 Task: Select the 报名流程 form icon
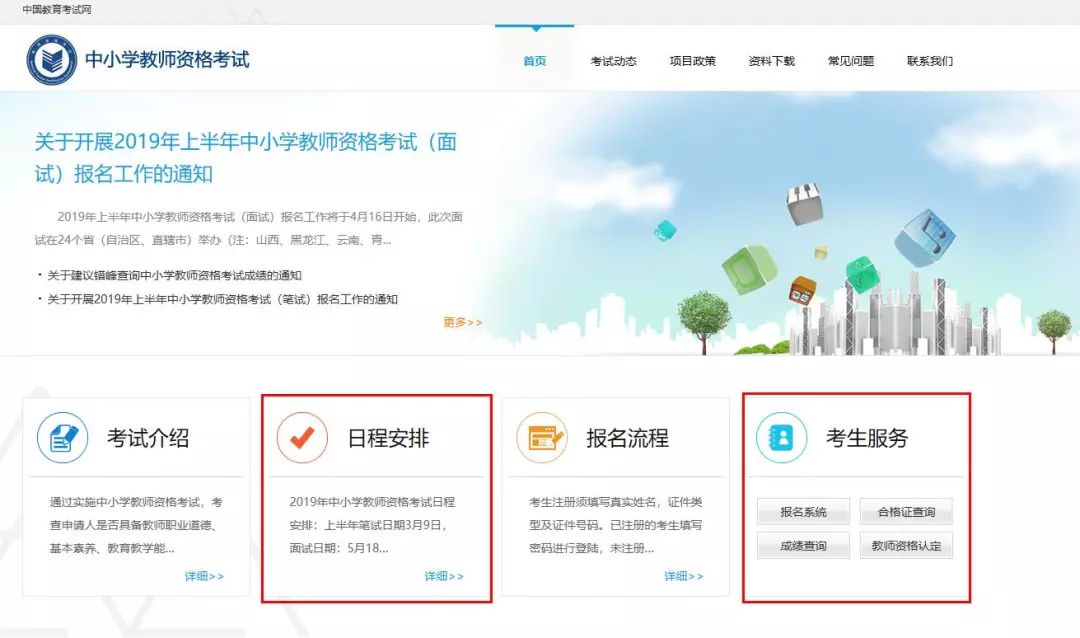(542, 438)
